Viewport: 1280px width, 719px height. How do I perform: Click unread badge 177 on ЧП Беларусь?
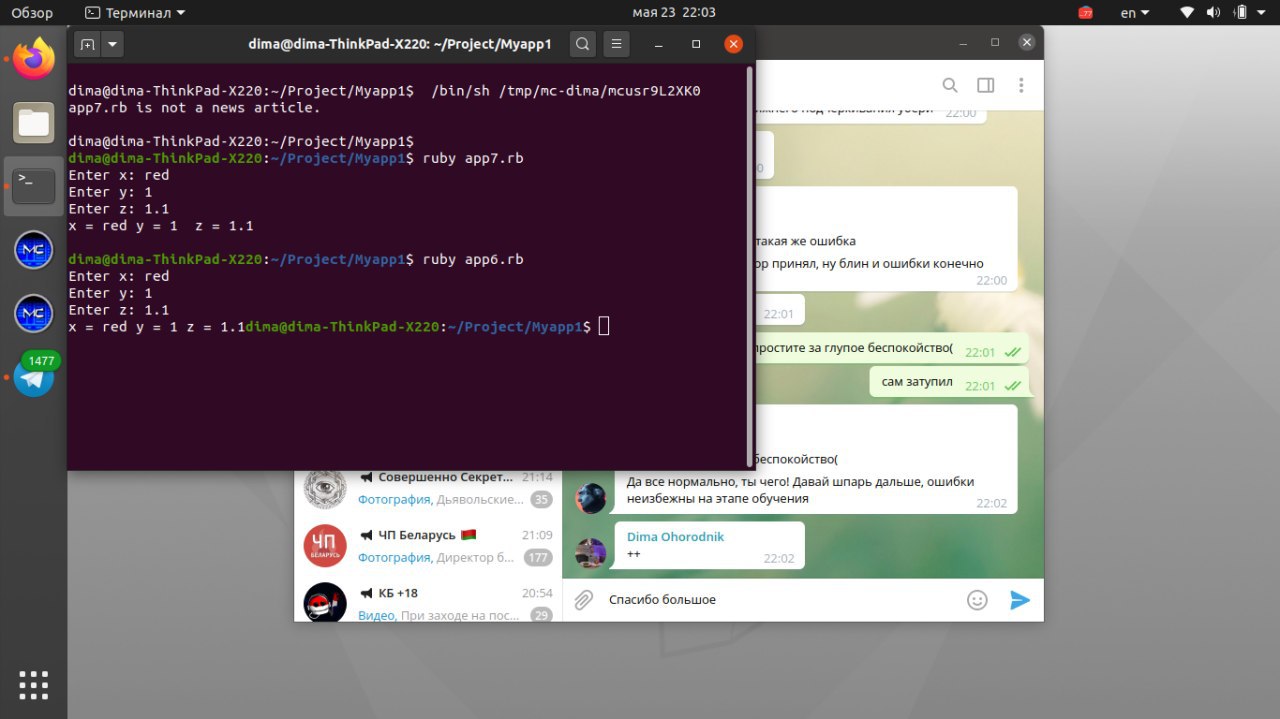click(x=538, y=557)
